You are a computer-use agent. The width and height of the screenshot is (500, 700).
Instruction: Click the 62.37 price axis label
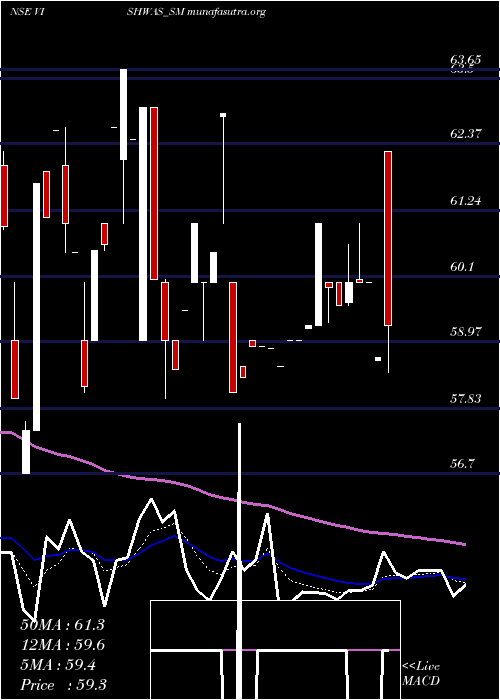pos(465,133)
